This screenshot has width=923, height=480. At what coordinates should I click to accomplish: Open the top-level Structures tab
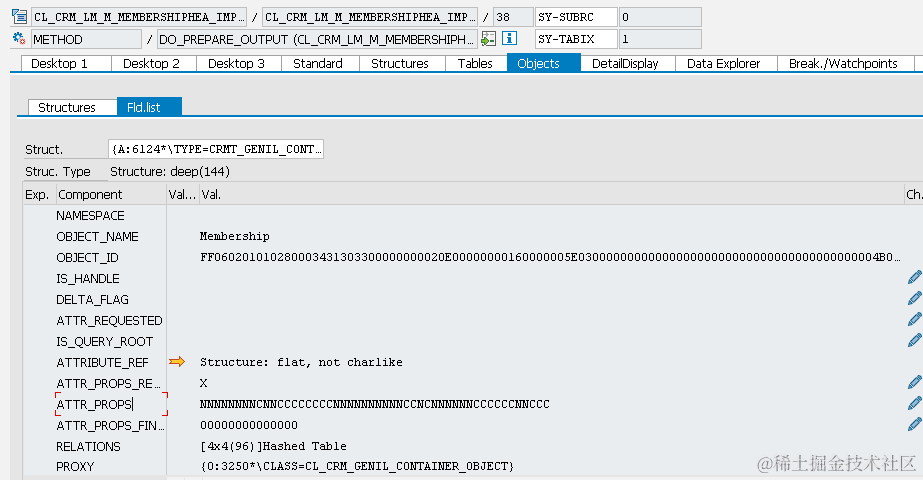coord(402,64)
